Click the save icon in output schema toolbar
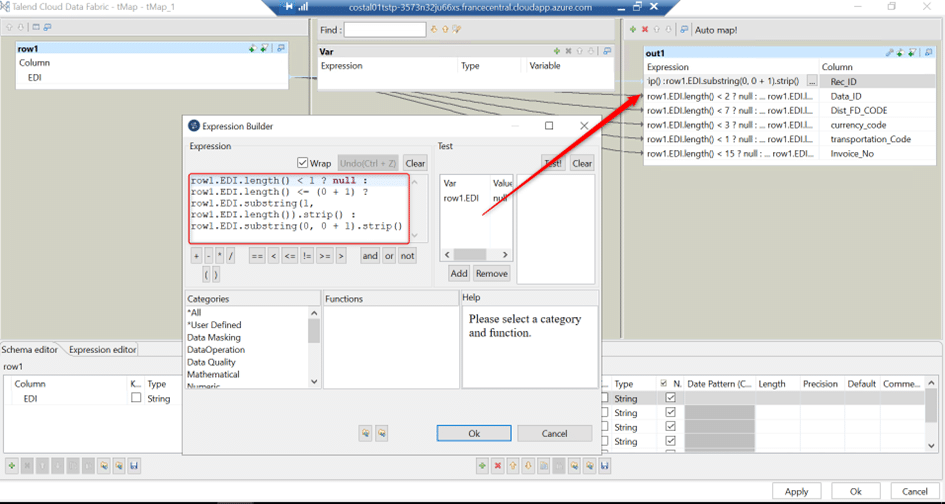 click(605, 466)
